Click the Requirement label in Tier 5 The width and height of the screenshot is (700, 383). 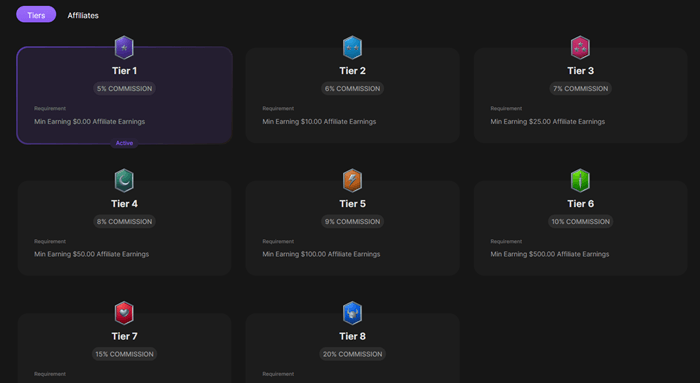click(278, 241)
